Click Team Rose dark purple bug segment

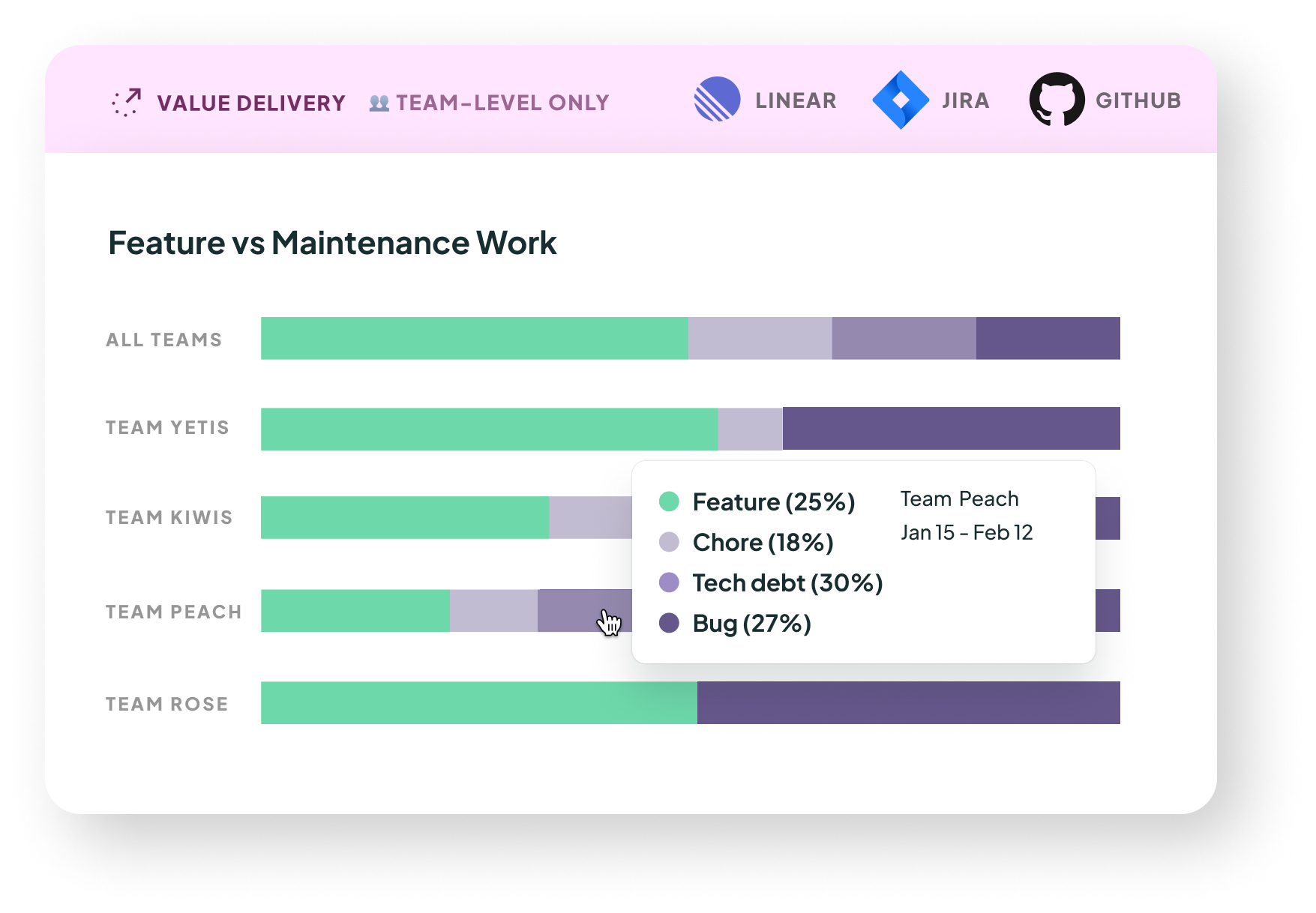908,702
